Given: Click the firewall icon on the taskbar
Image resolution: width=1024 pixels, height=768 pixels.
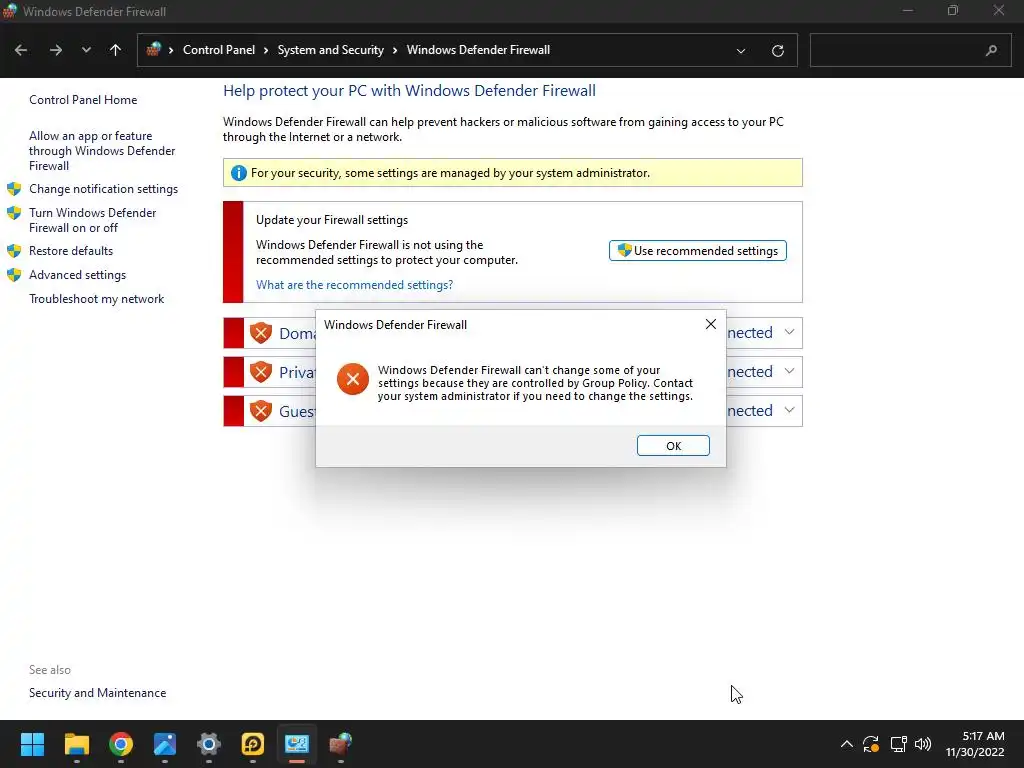Looking at the screenshot, I should (340, 744).
